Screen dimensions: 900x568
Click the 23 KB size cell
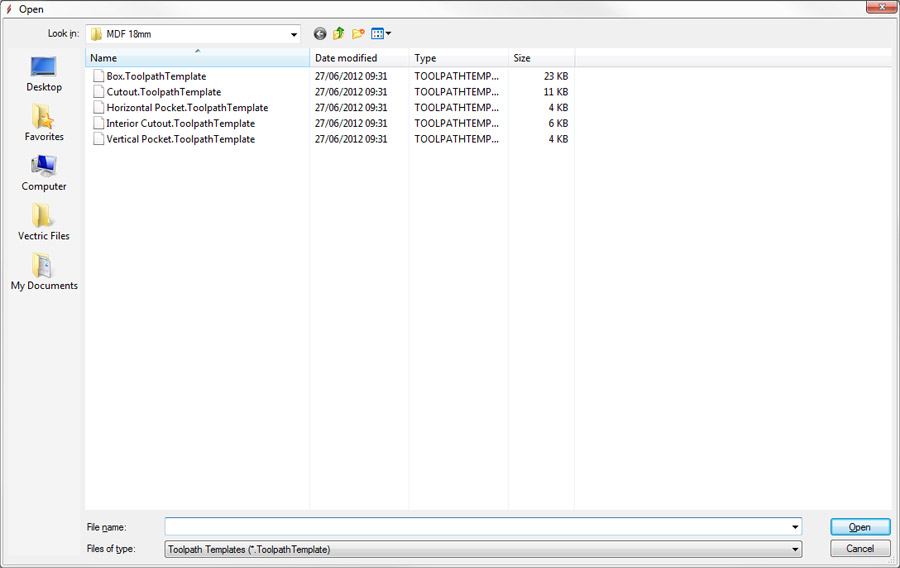(x=556, y=76)
